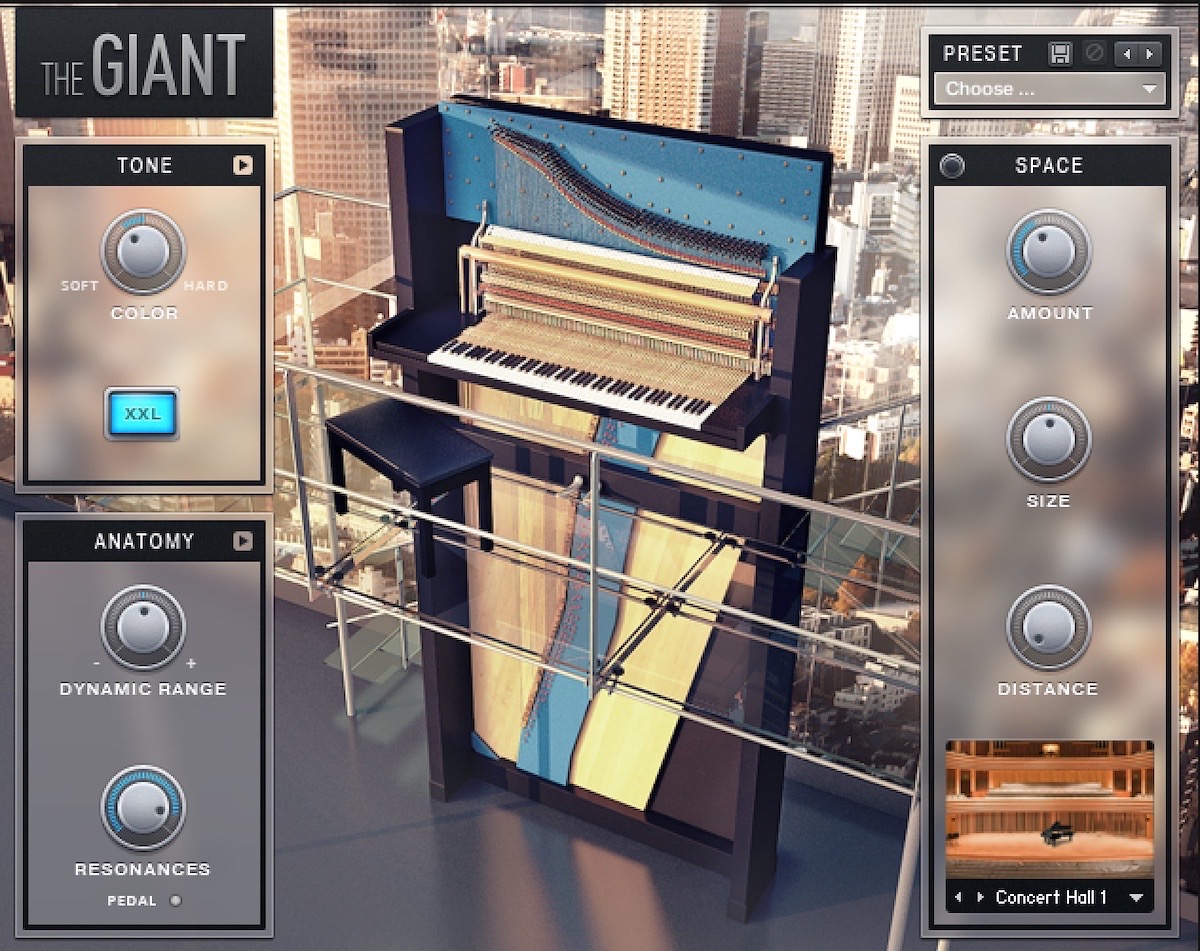The height and width of the screenshot is (951, 1200).
Task: Click the Dynamic Range knob
Action: point(143,627)
